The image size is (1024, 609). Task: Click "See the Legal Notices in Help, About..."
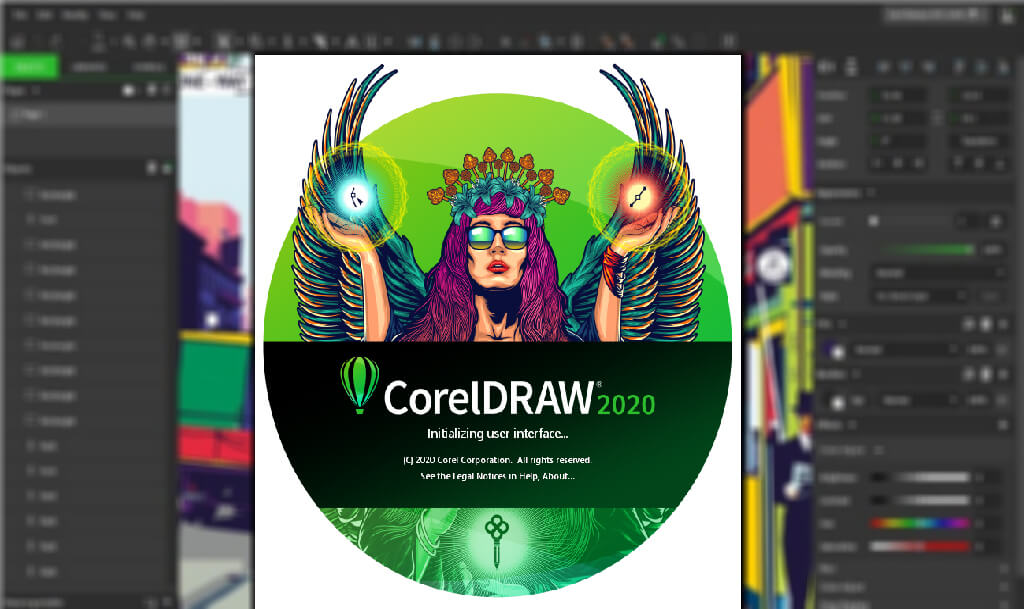pyautogui.click(x=498, y=476)
